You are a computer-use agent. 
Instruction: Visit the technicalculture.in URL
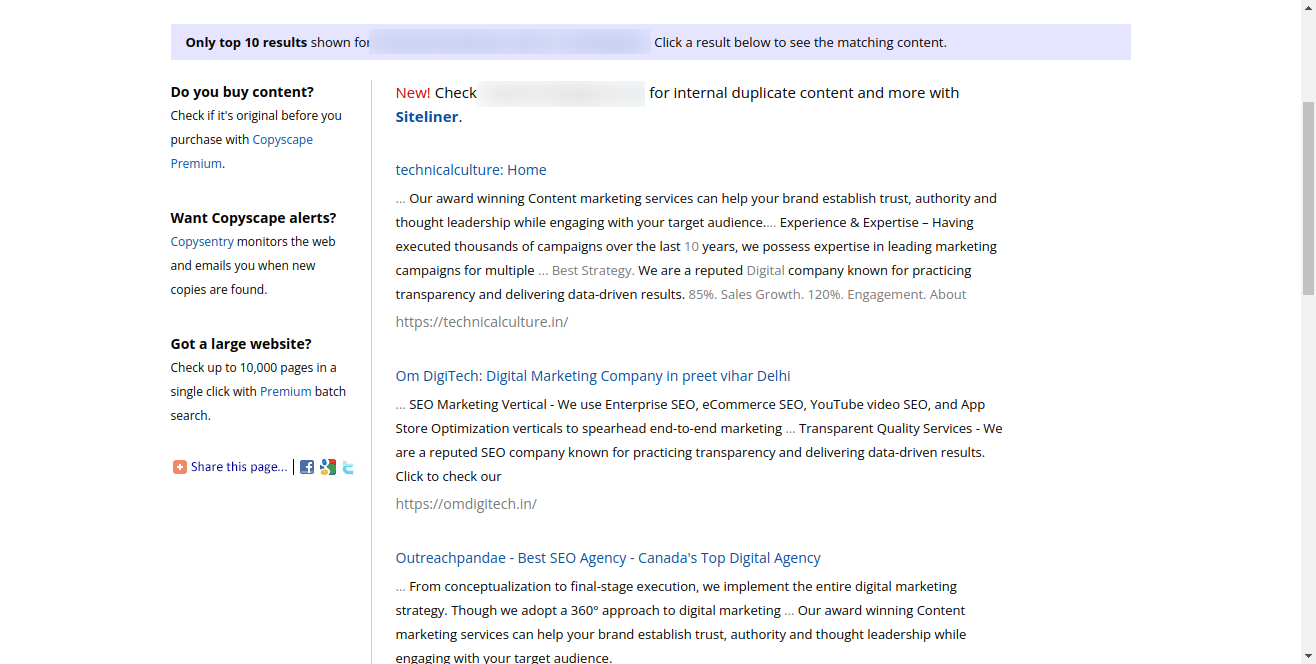482,321
